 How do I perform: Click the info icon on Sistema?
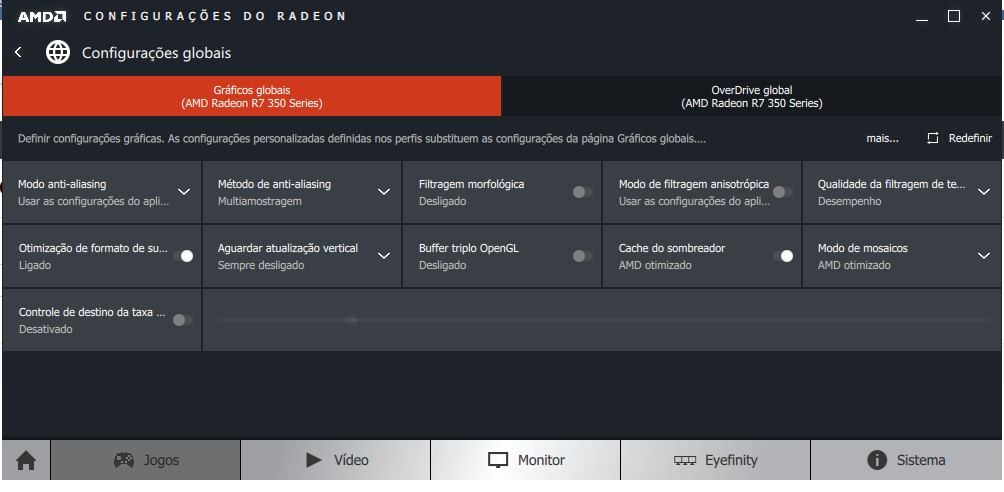[876, 460]
